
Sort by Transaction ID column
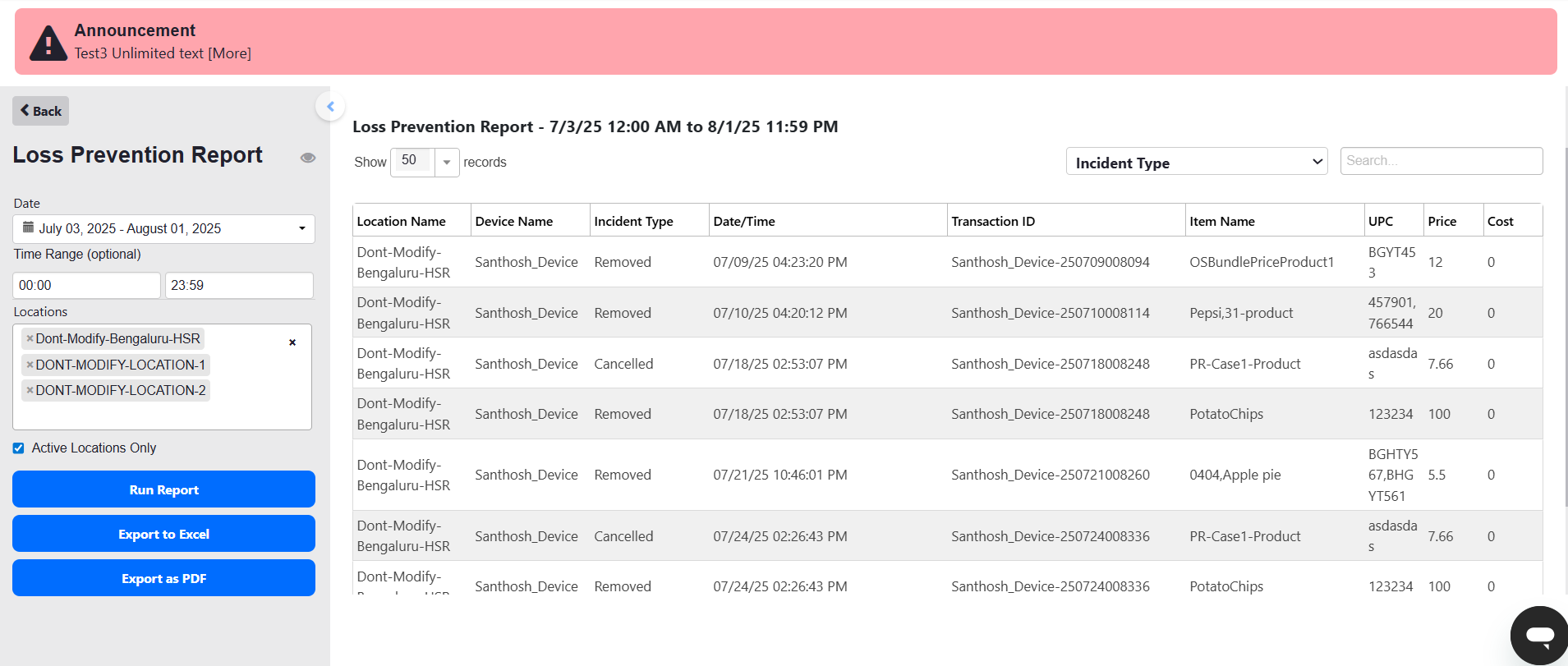click(x=1066, y=221)
